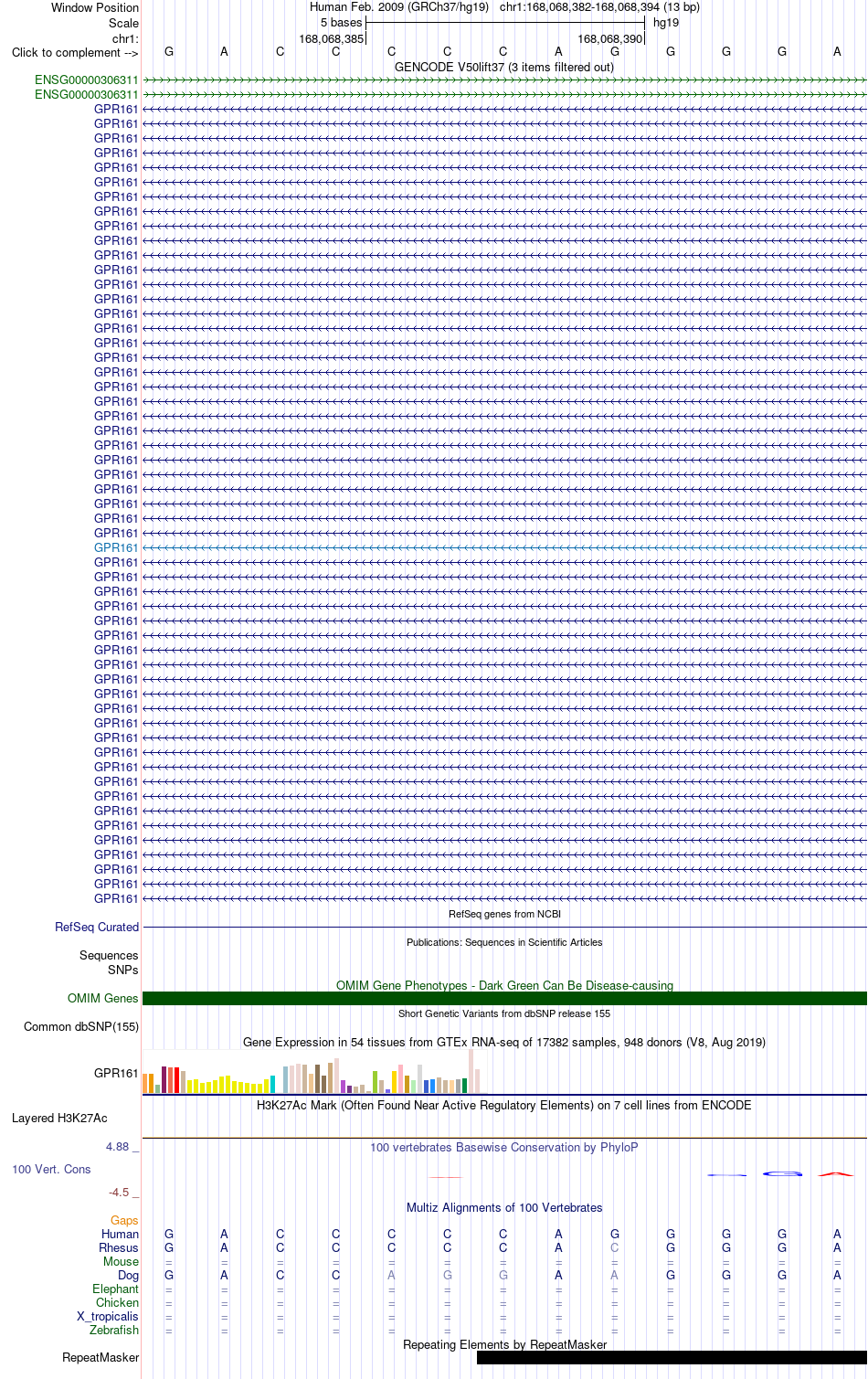Open 'GENCODE V50lift37 (3 items filtered out)' track title
The width and height of the screenshot is (868, 1379).
pyautogui.click(x=504, y=67)
